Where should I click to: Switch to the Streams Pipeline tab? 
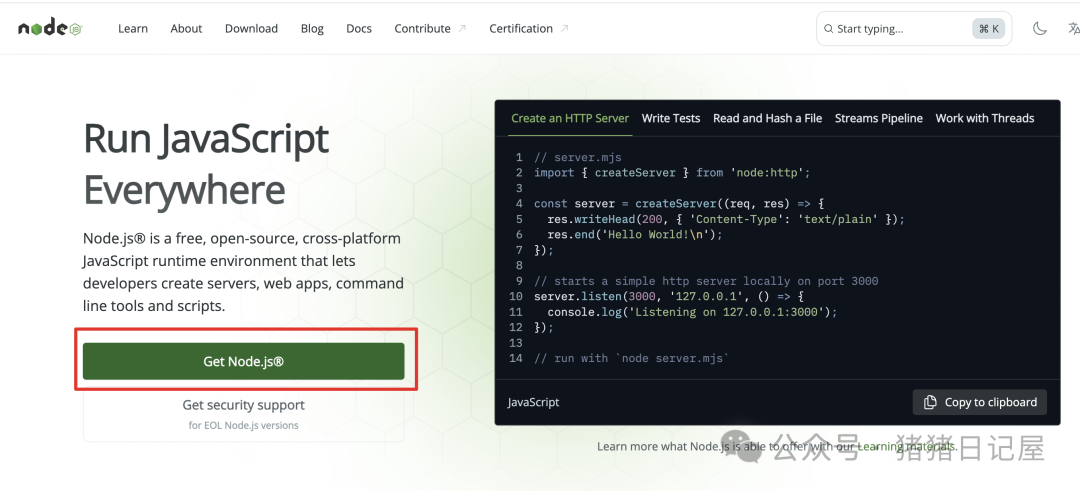pos(878,118)
